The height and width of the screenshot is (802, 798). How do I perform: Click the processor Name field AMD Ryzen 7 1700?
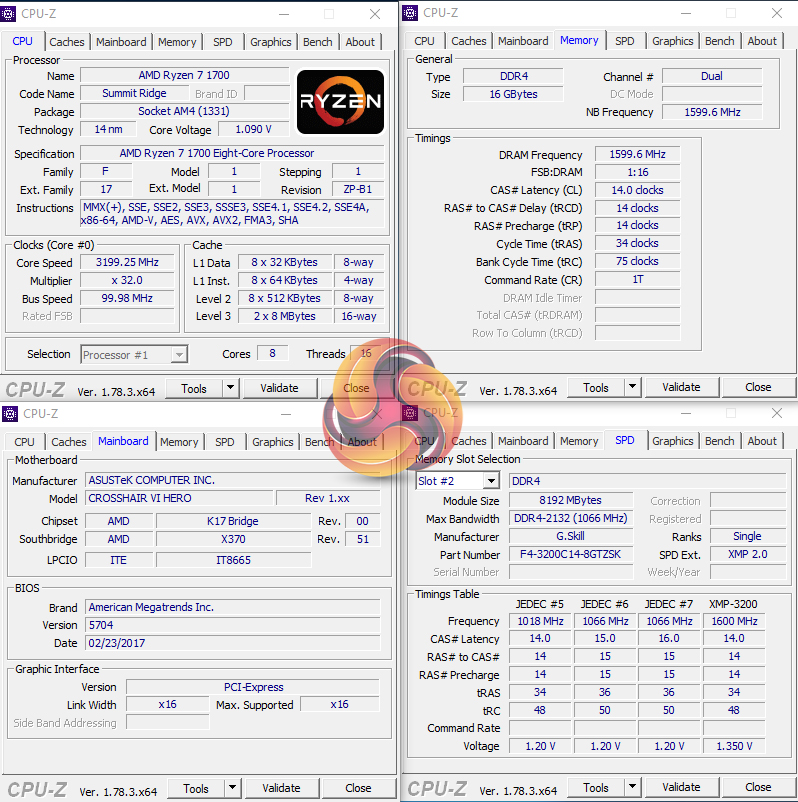point(184,75)
